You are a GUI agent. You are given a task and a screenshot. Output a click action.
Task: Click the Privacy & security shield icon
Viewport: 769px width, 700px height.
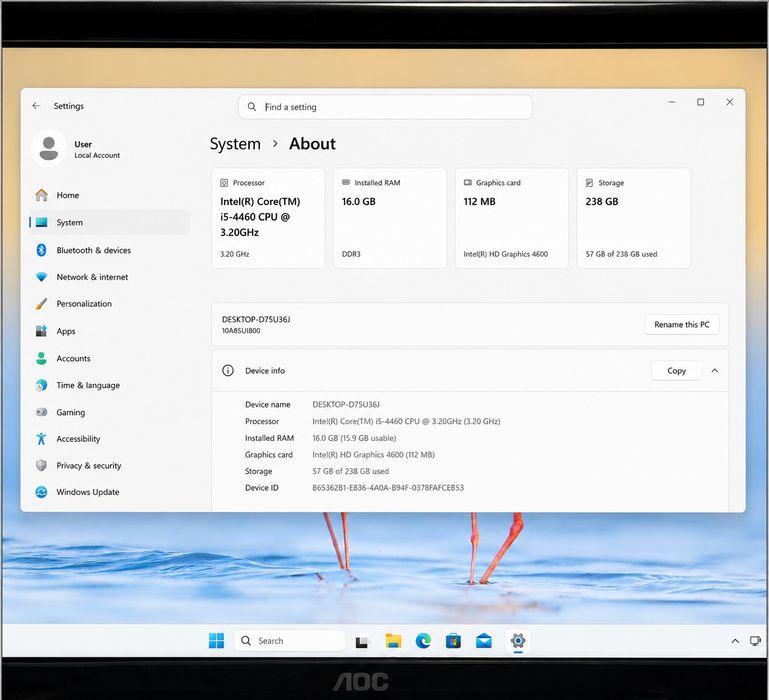tap(42, 465)
